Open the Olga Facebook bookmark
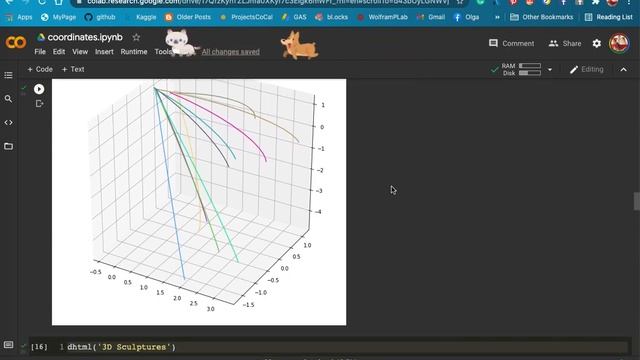640x360 pixels. (x=467, y=17)
